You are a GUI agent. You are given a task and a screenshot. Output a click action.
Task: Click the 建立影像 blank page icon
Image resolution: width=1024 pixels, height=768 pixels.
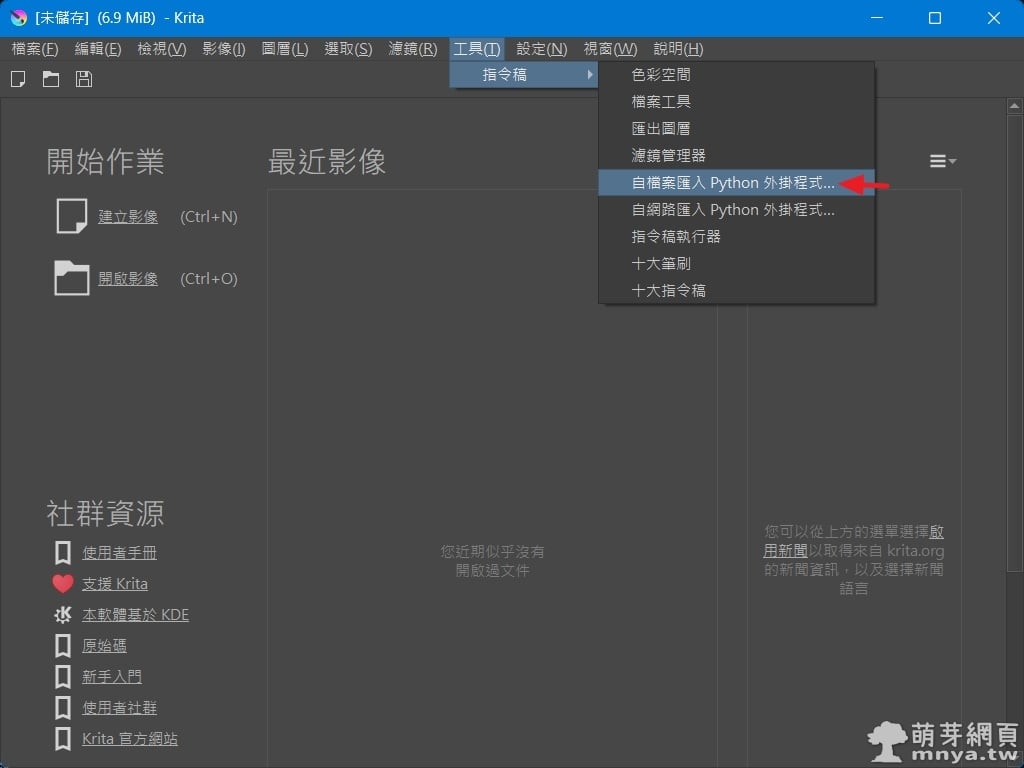click(x=71, y=216)
